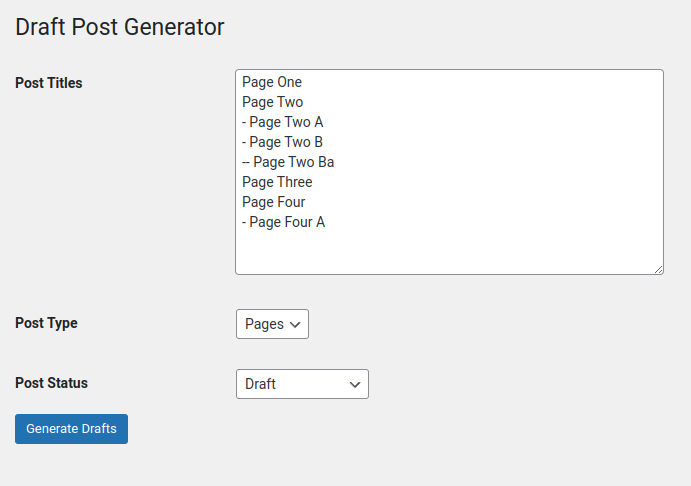Screen dimensions: 691x486
Task: Open the Post Type dropdown showing Pages
Action: tap(272, 324)
